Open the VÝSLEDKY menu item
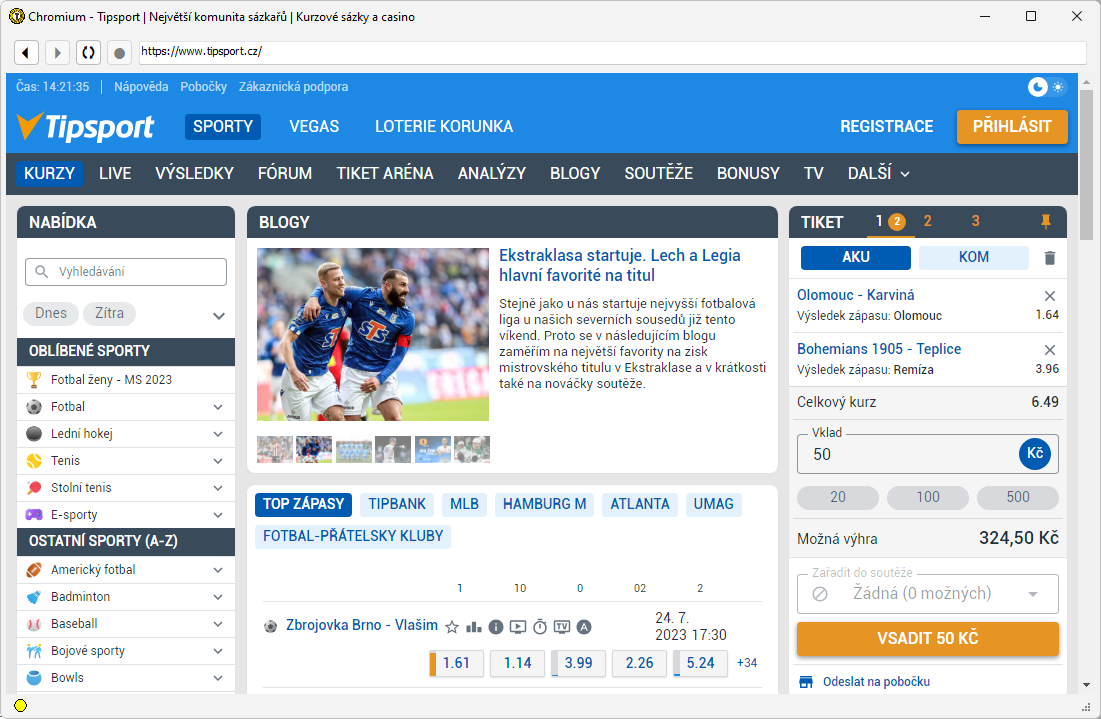 (195, 173)
